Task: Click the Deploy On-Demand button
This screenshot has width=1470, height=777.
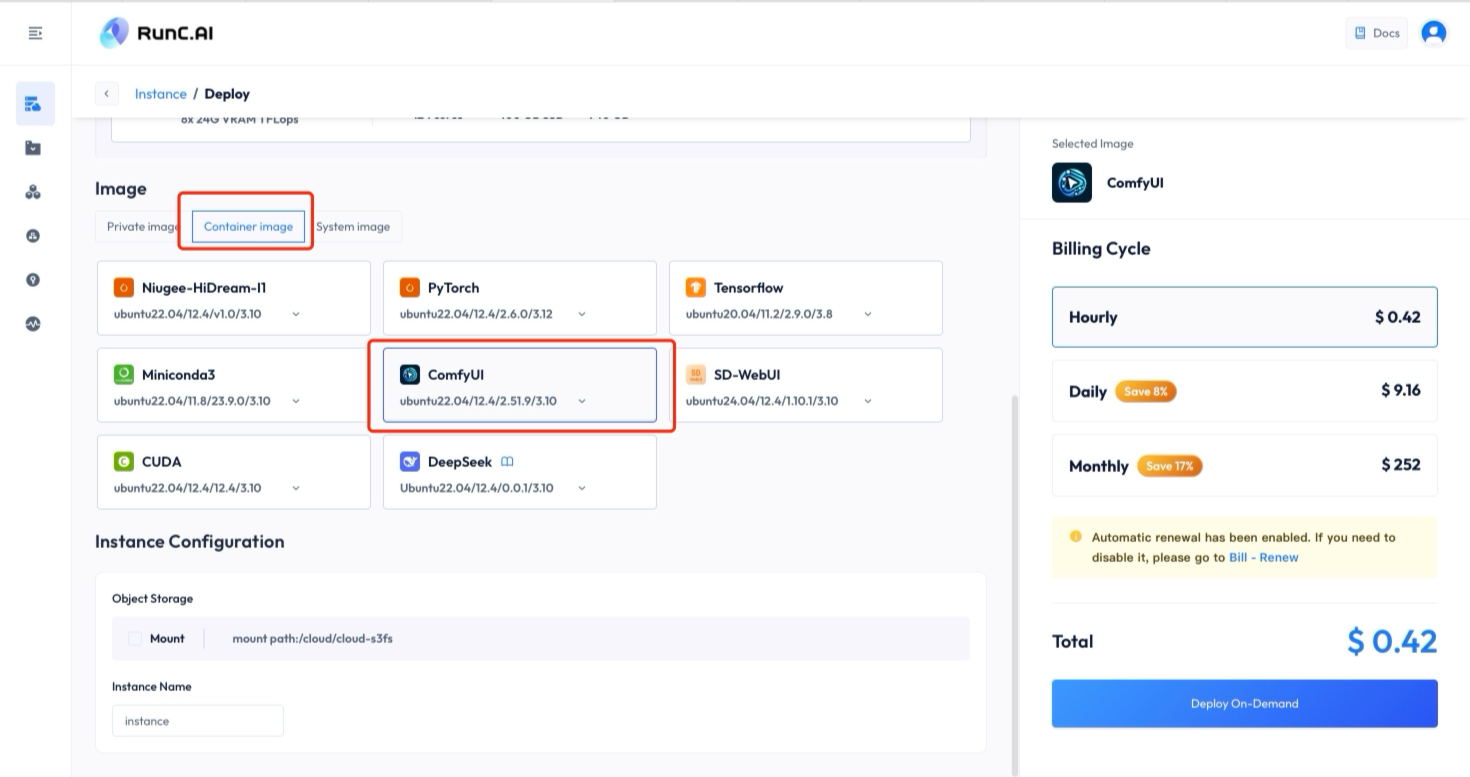Action: click(1244, 703)
